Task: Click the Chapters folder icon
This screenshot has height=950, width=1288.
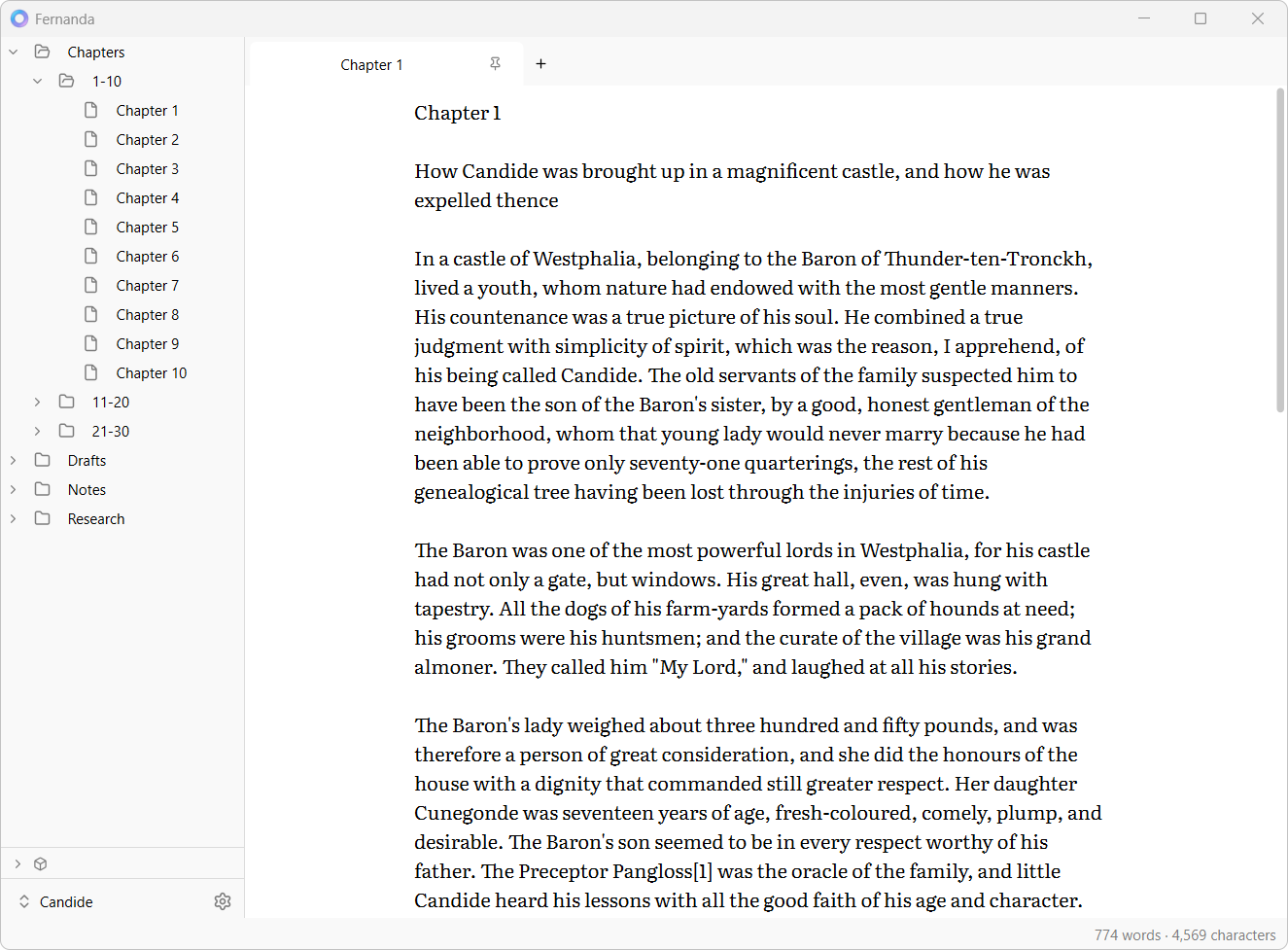Action: pos(43,52)
